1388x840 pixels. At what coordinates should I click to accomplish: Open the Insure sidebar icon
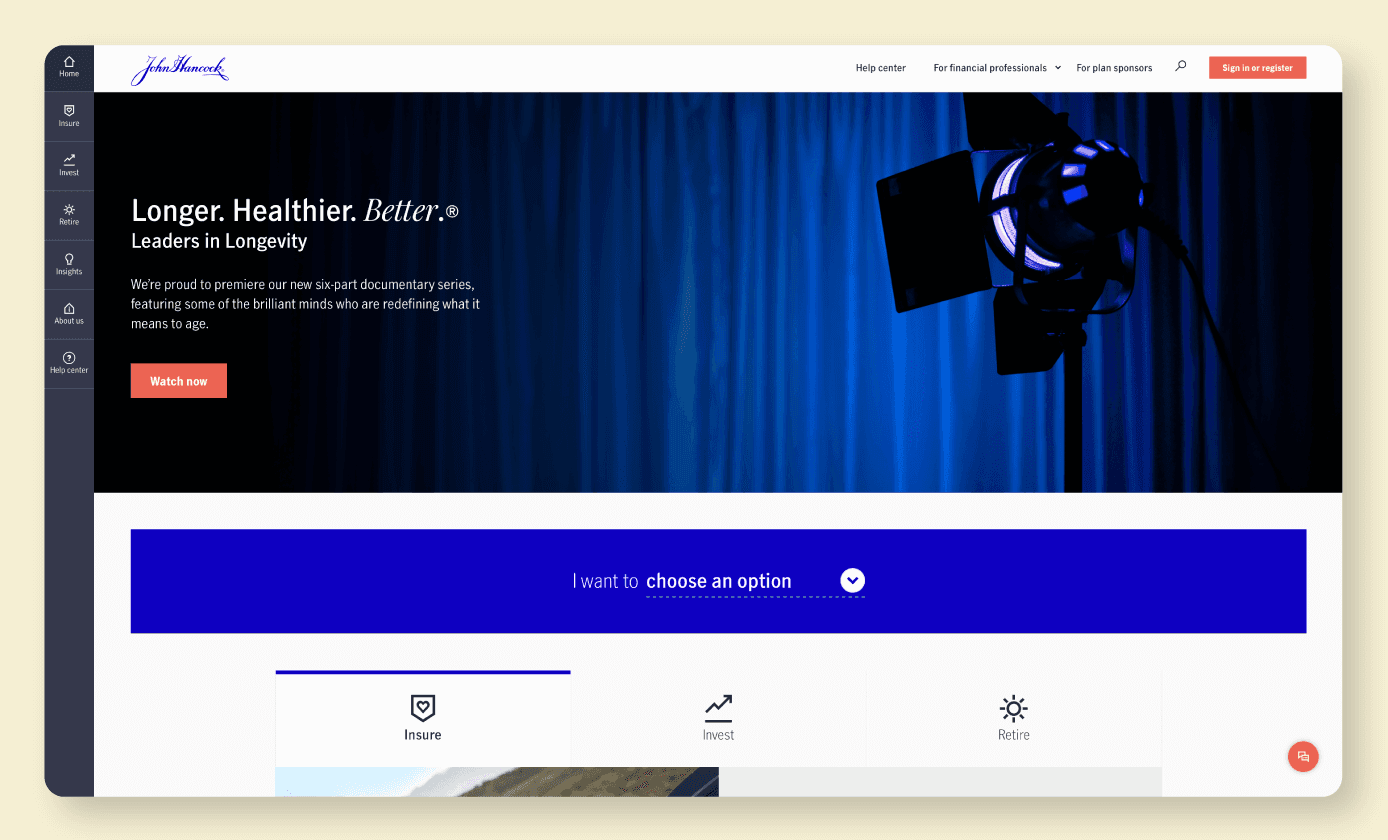coord(69,110)
